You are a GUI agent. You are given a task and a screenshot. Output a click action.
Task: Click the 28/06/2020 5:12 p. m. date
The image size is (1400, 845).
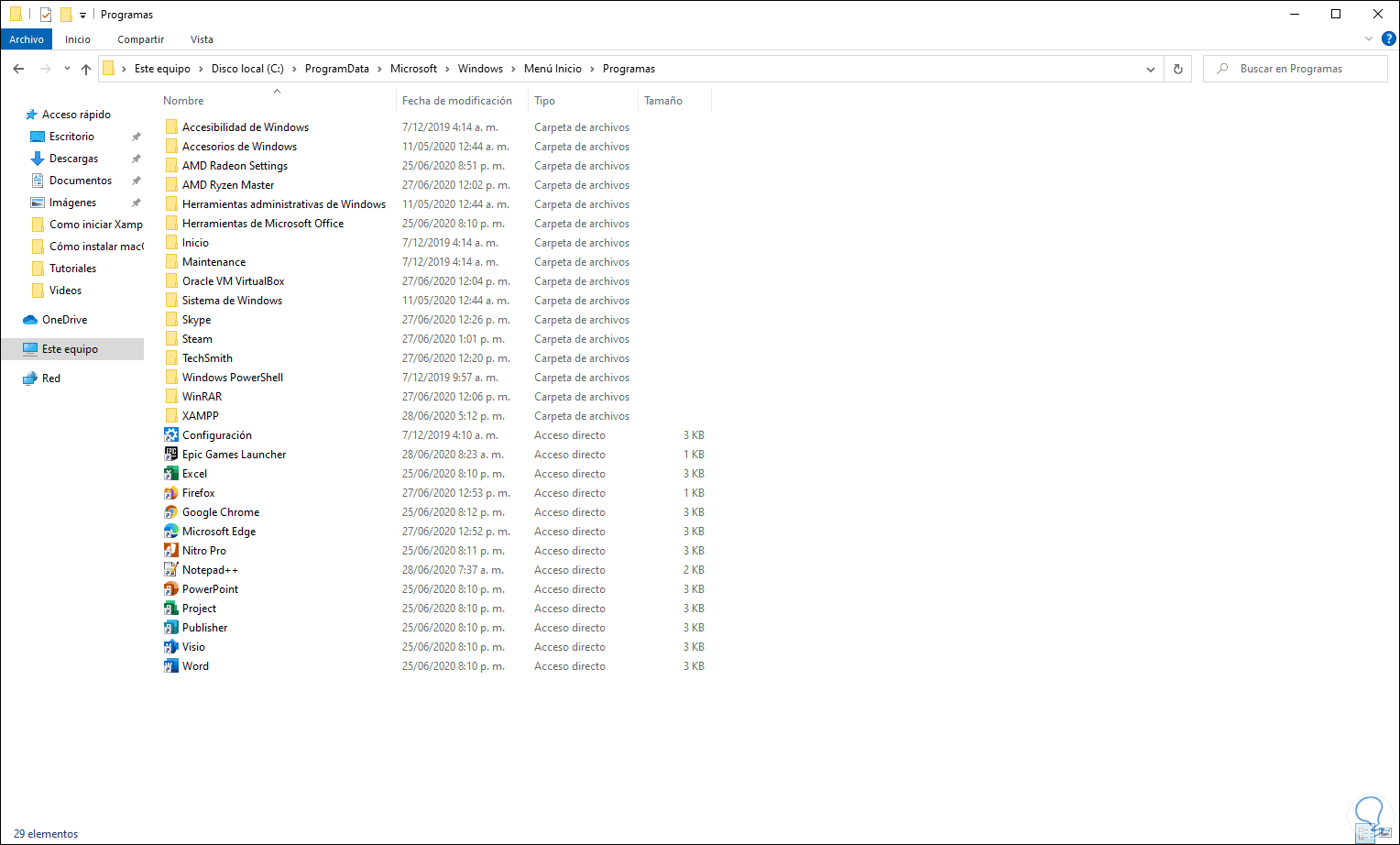click(454, 416)
